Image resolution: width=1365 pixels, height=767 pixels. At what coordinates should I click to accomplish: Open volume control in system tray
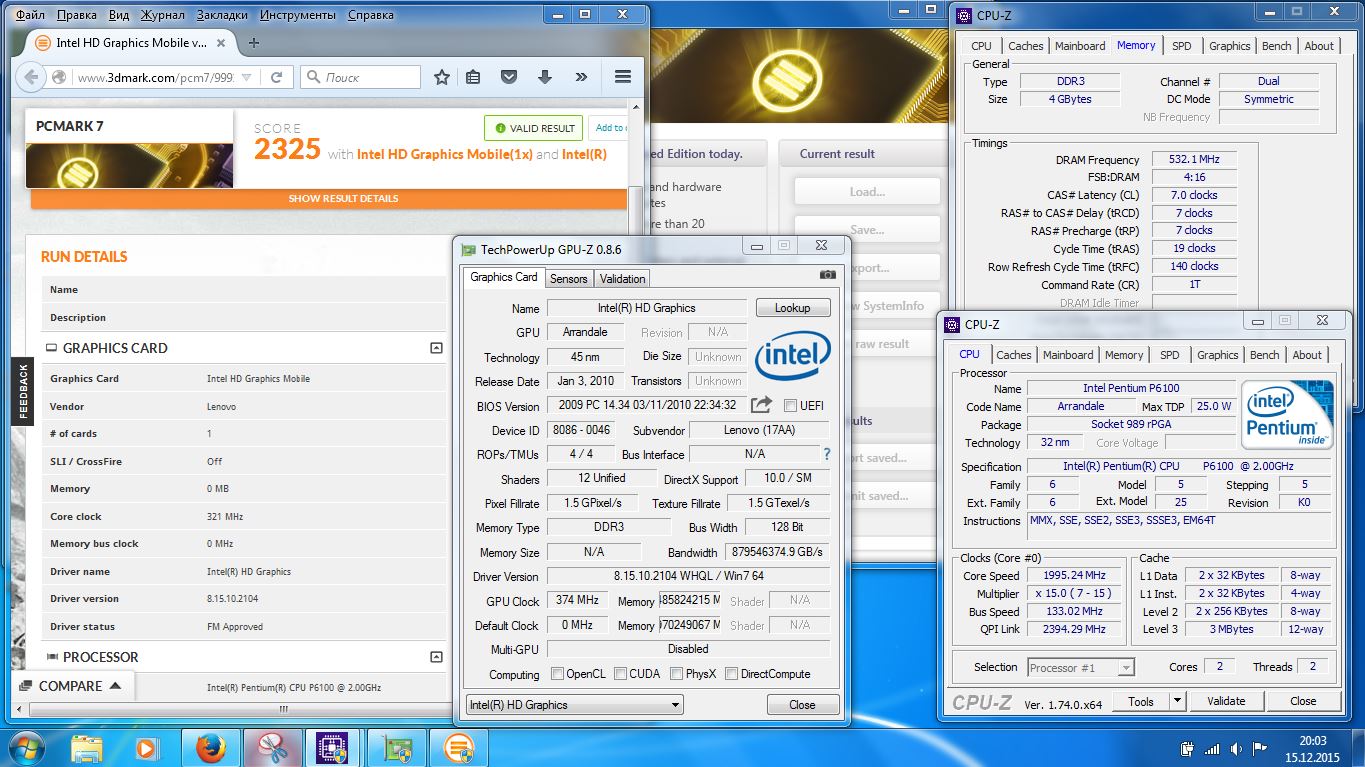[1235, 748]
